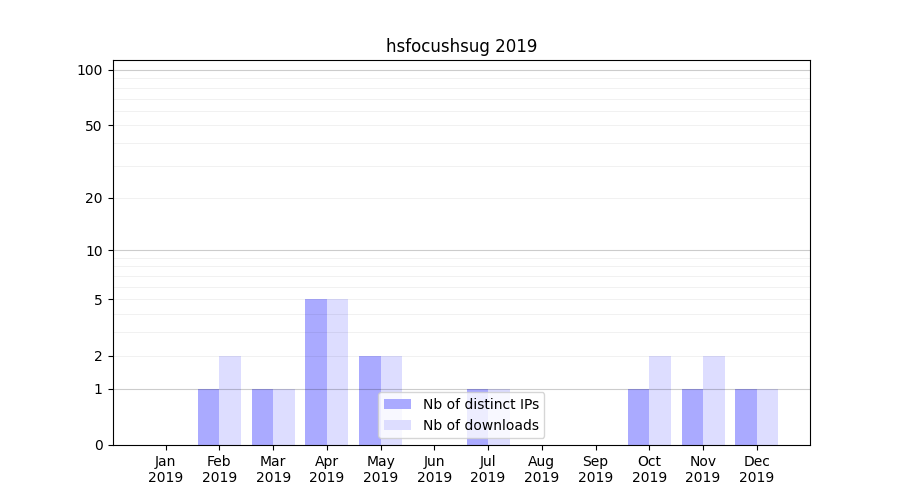Viewport: 900px width, 500px height.
Task: Click the Jan 2019 x-axis label
Action: 166,469
